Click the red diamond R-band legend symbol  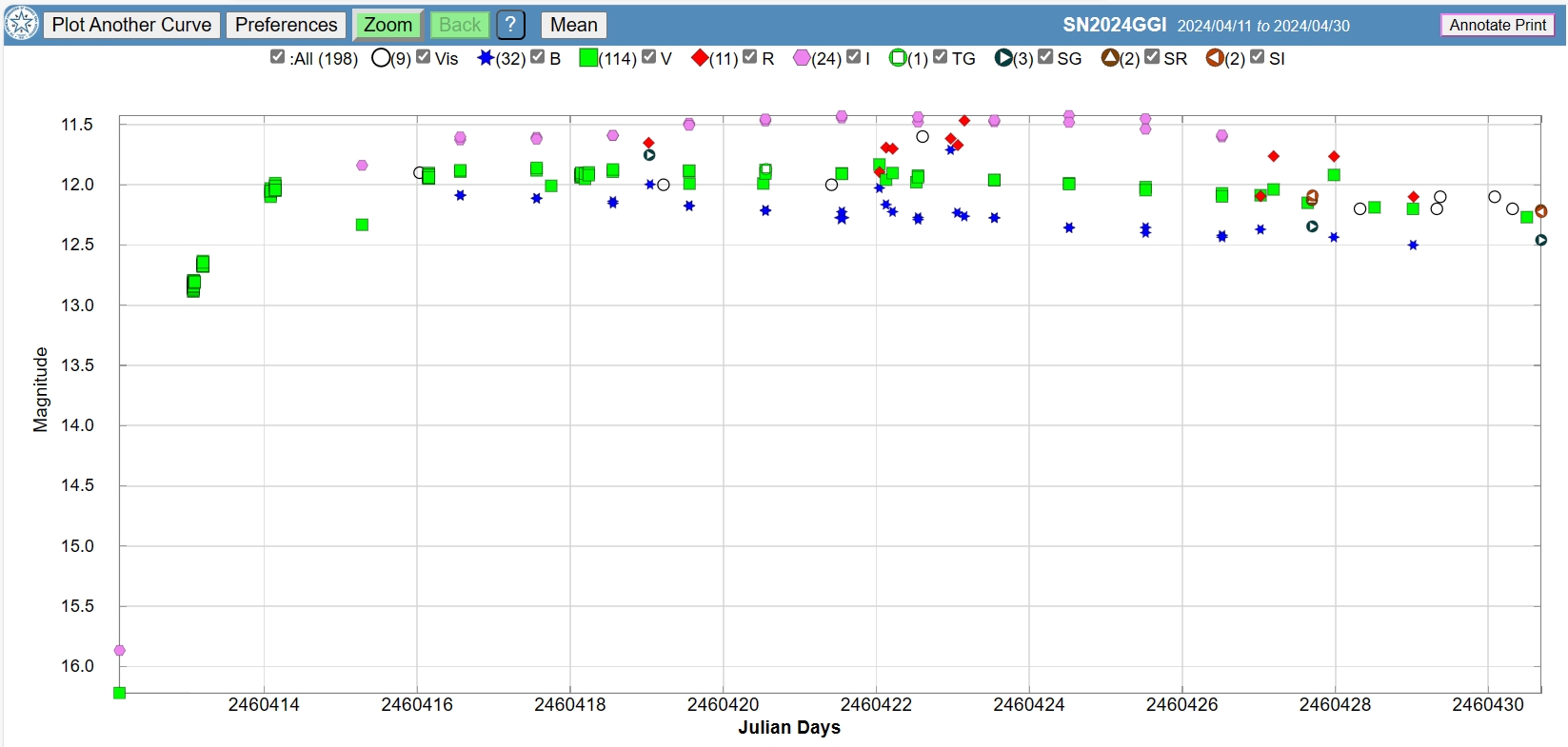700,58
